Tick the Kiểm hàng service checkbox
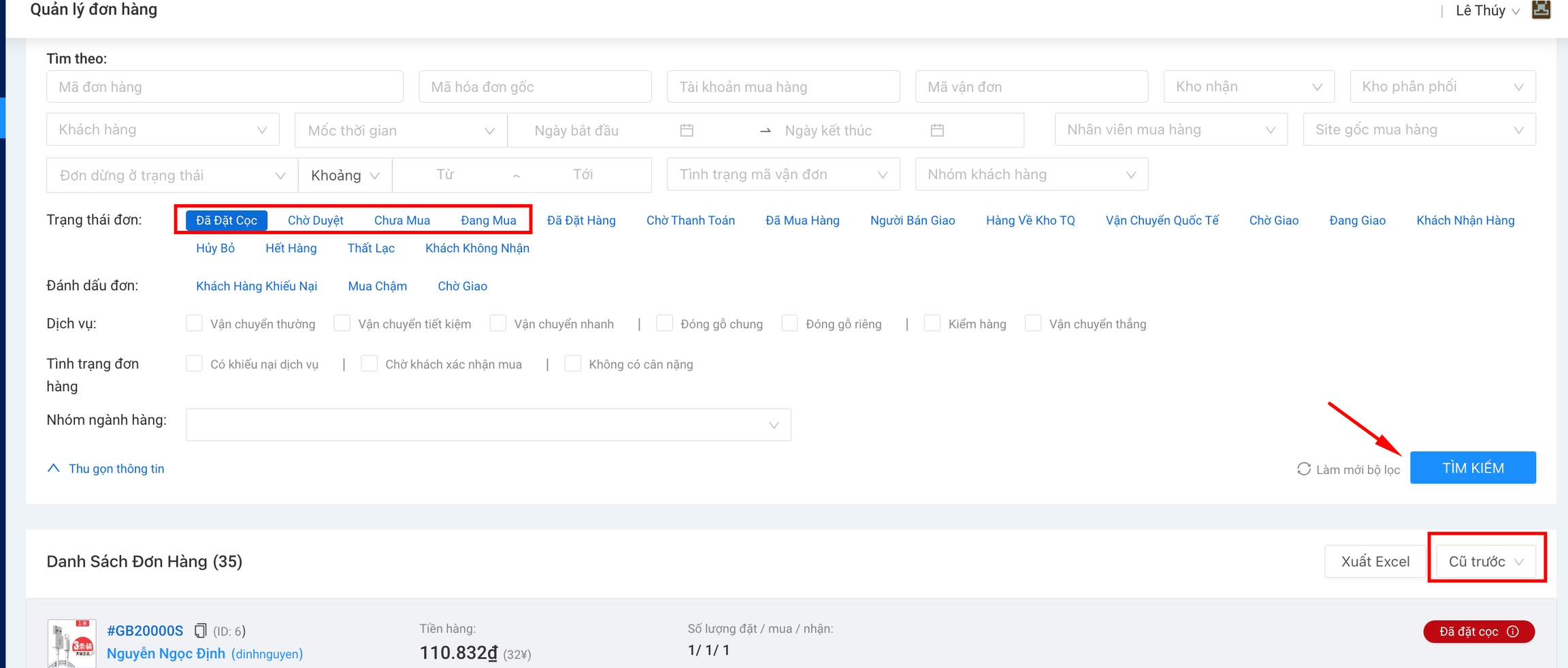This screenshot has height=668, width=1568. point(932,323)
